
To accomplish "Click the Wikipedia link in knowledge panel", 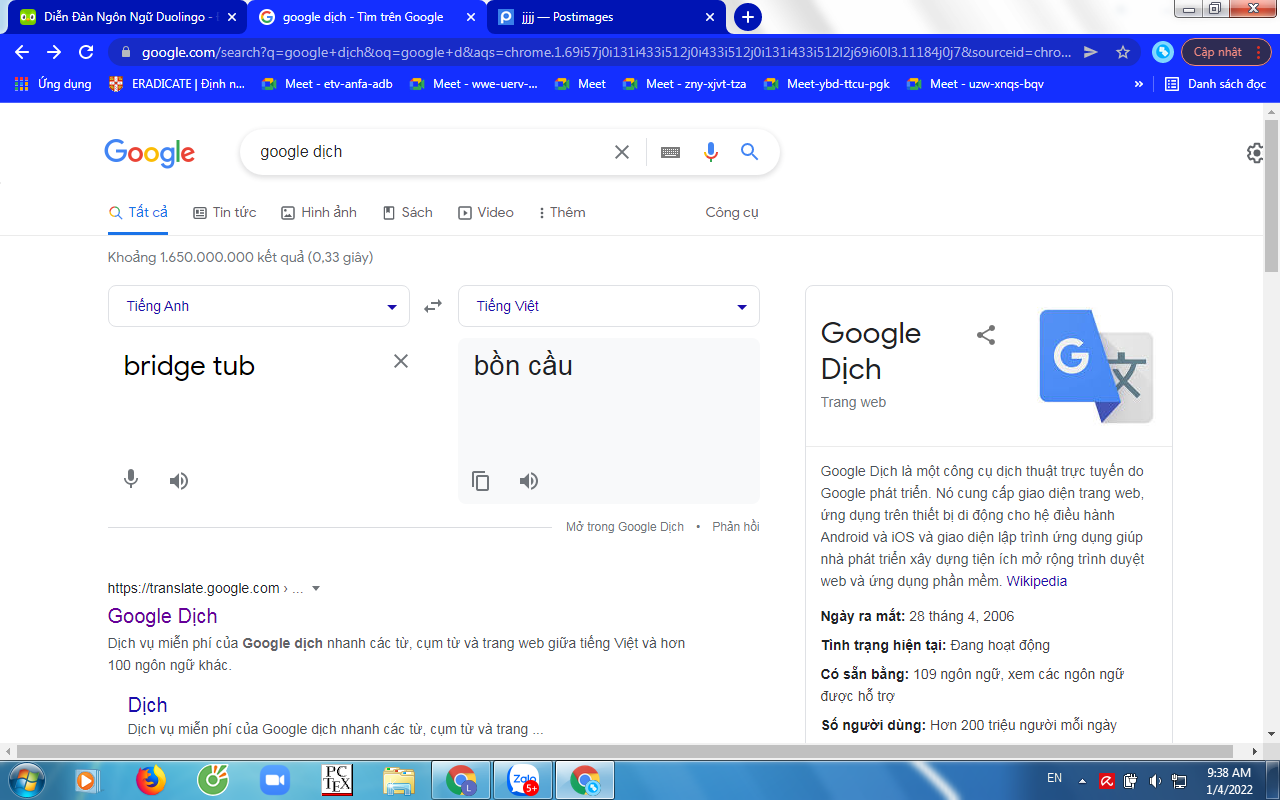I will pyautogui.click(x=1037, y=581).
